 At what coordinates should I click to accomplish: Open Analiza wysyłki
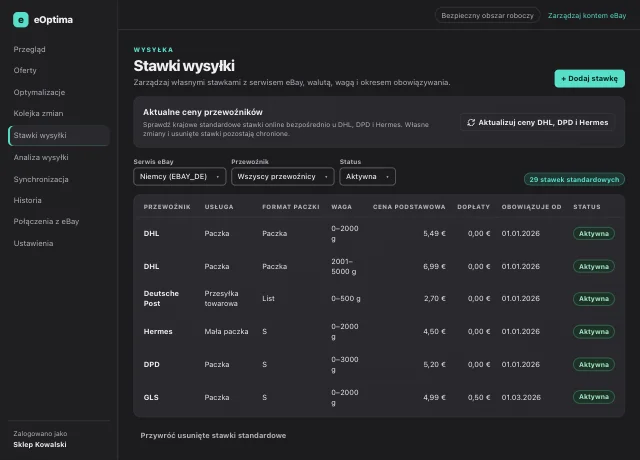[41, 158]
